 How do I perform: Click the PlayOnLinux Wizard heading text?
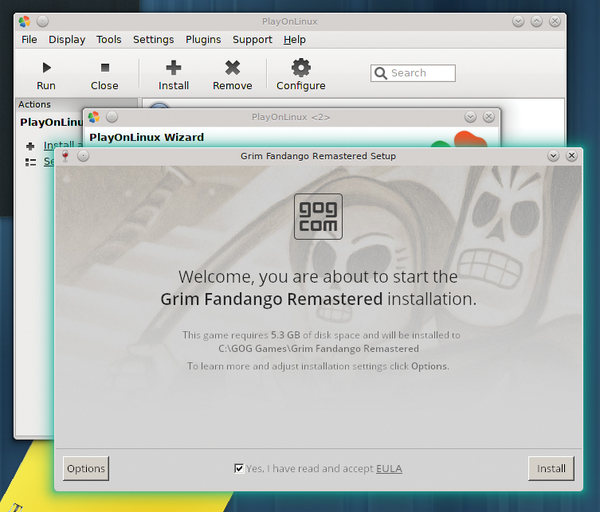coord(147,137)
